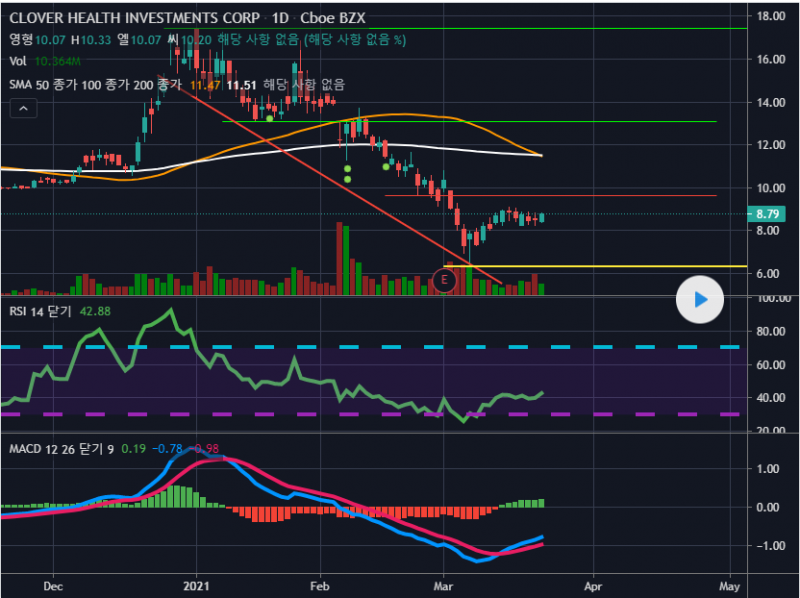Click the 1D interval label

pos(280,18)
